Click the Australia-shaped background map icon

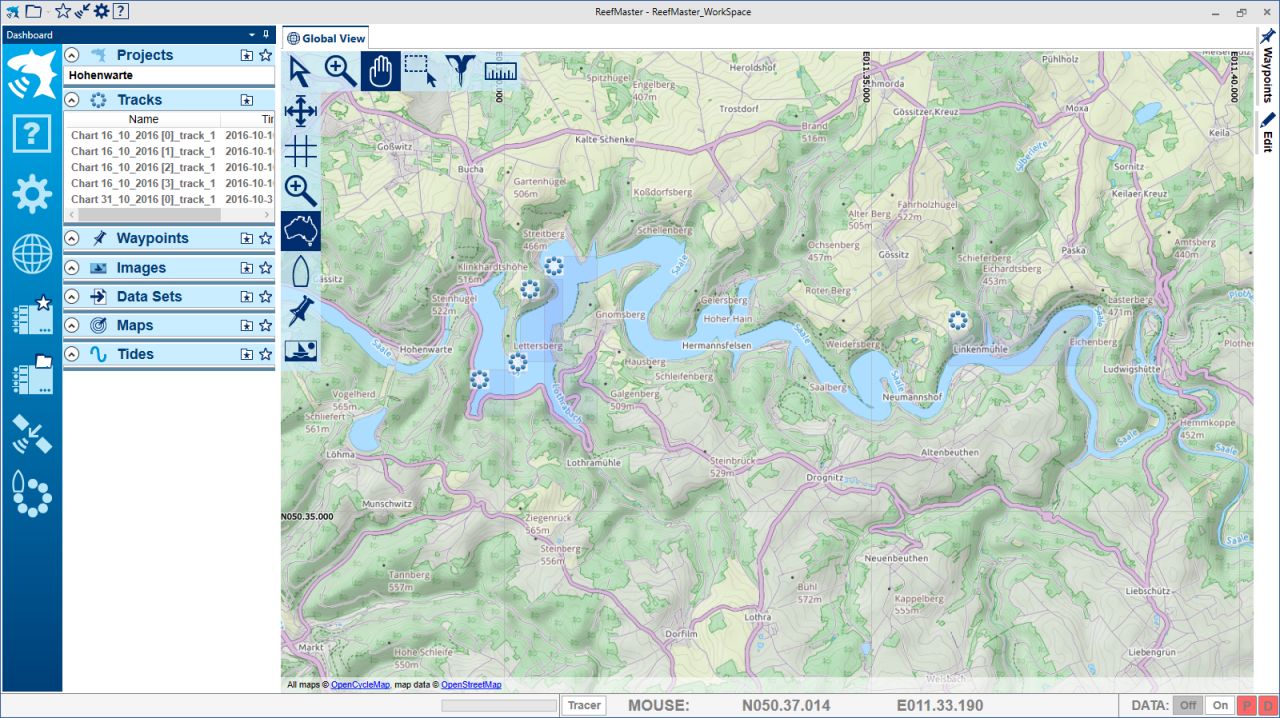click(x=300, y=231)
